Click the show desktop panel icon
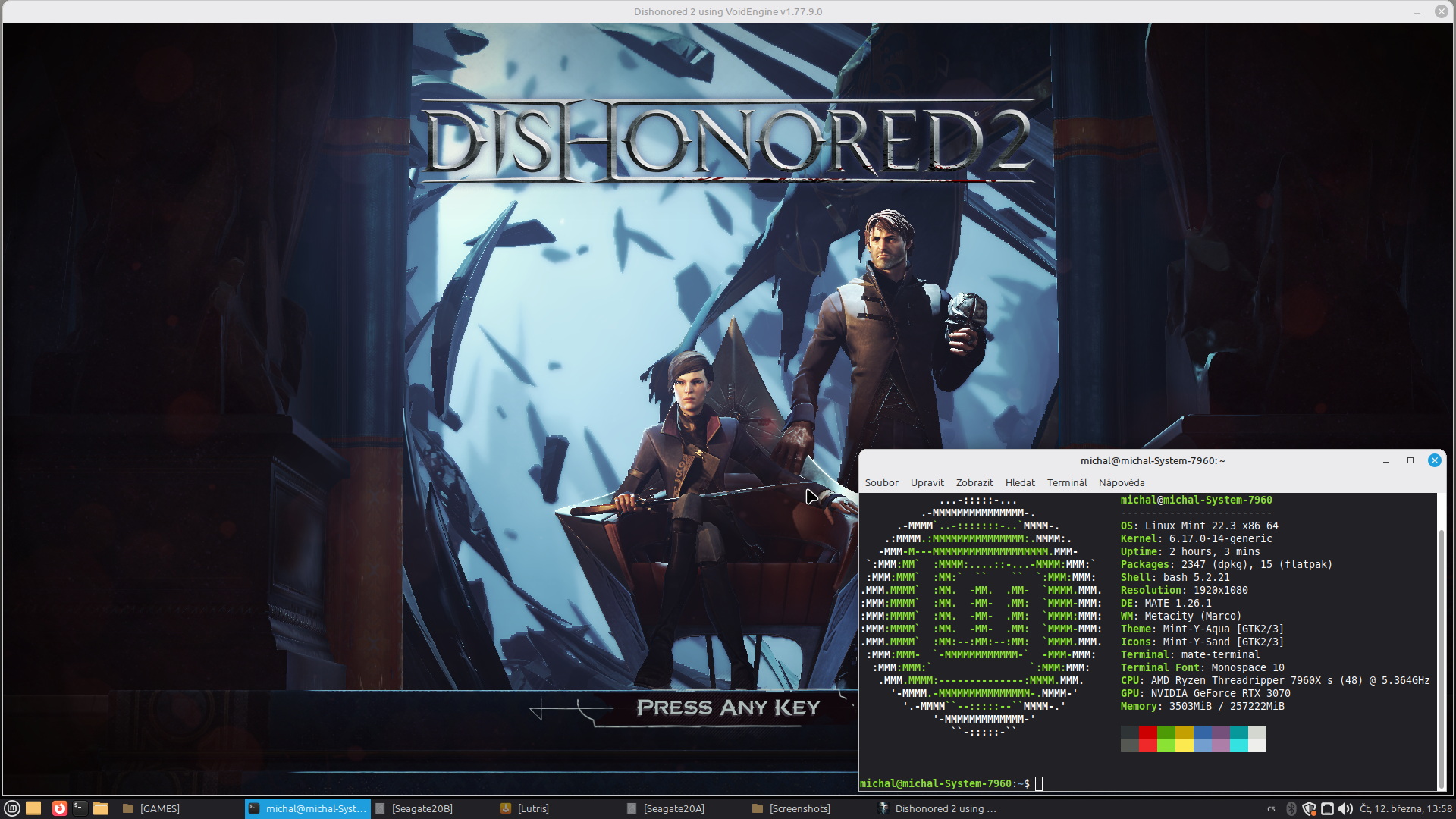 [33, 808]
